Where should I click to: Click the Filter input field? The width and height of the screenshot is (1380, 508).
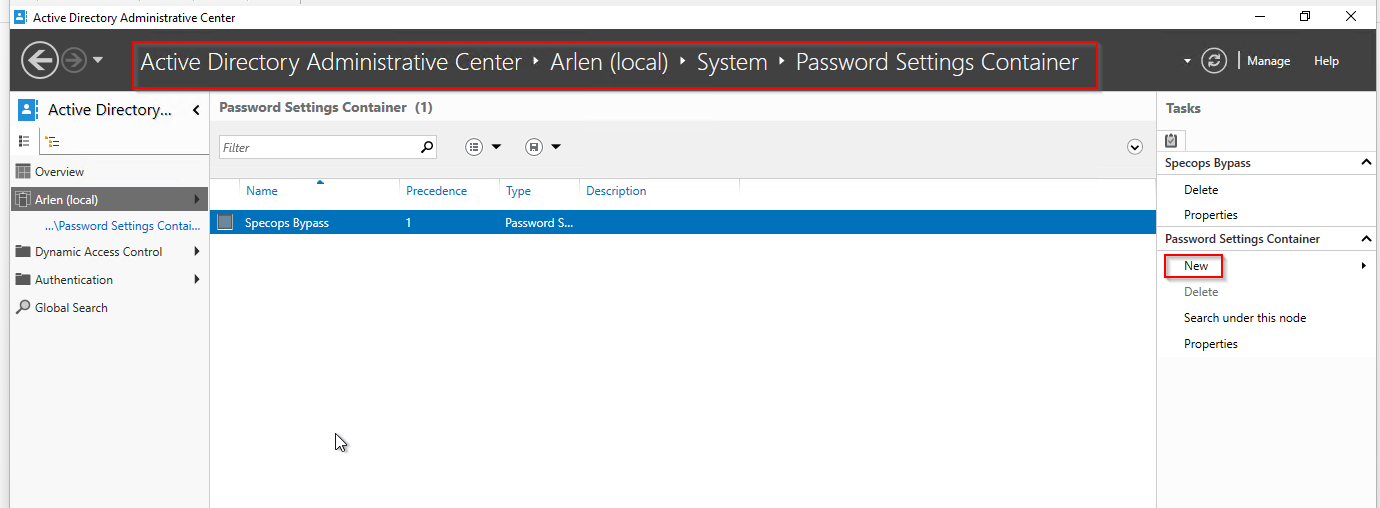coord(319,147)
